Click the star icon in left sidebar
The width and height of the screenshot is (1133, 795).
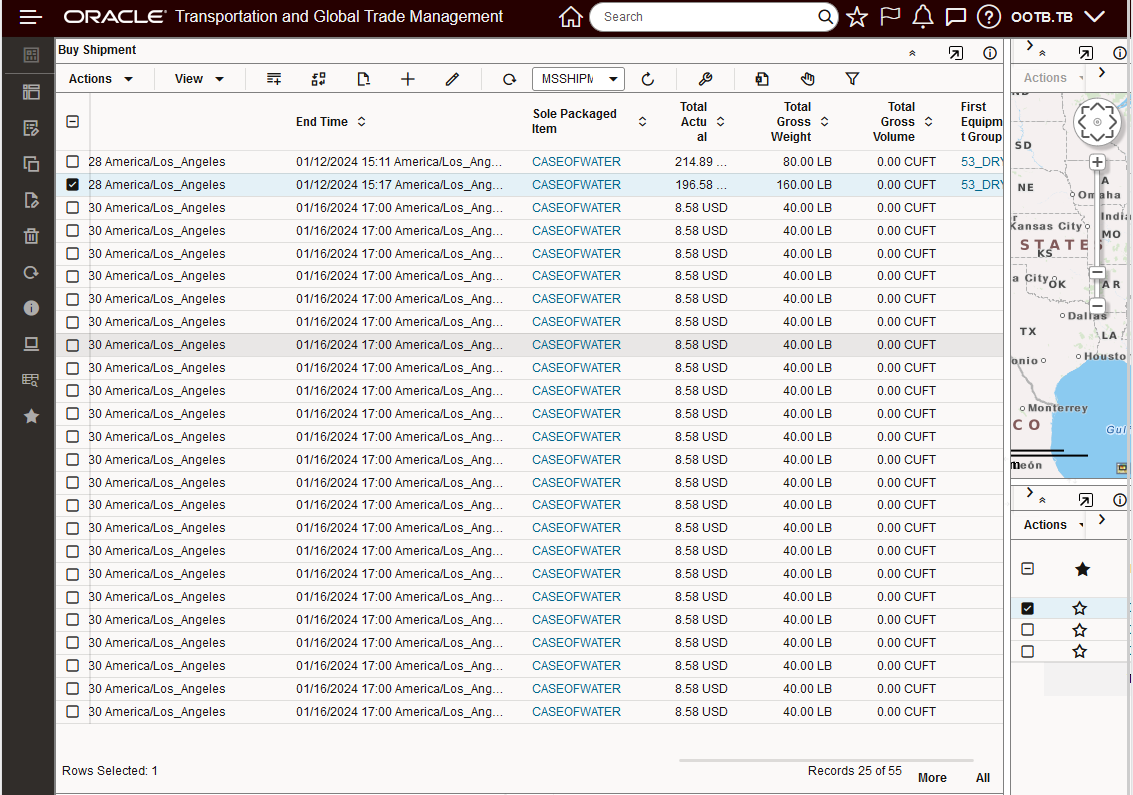(30, 416)
